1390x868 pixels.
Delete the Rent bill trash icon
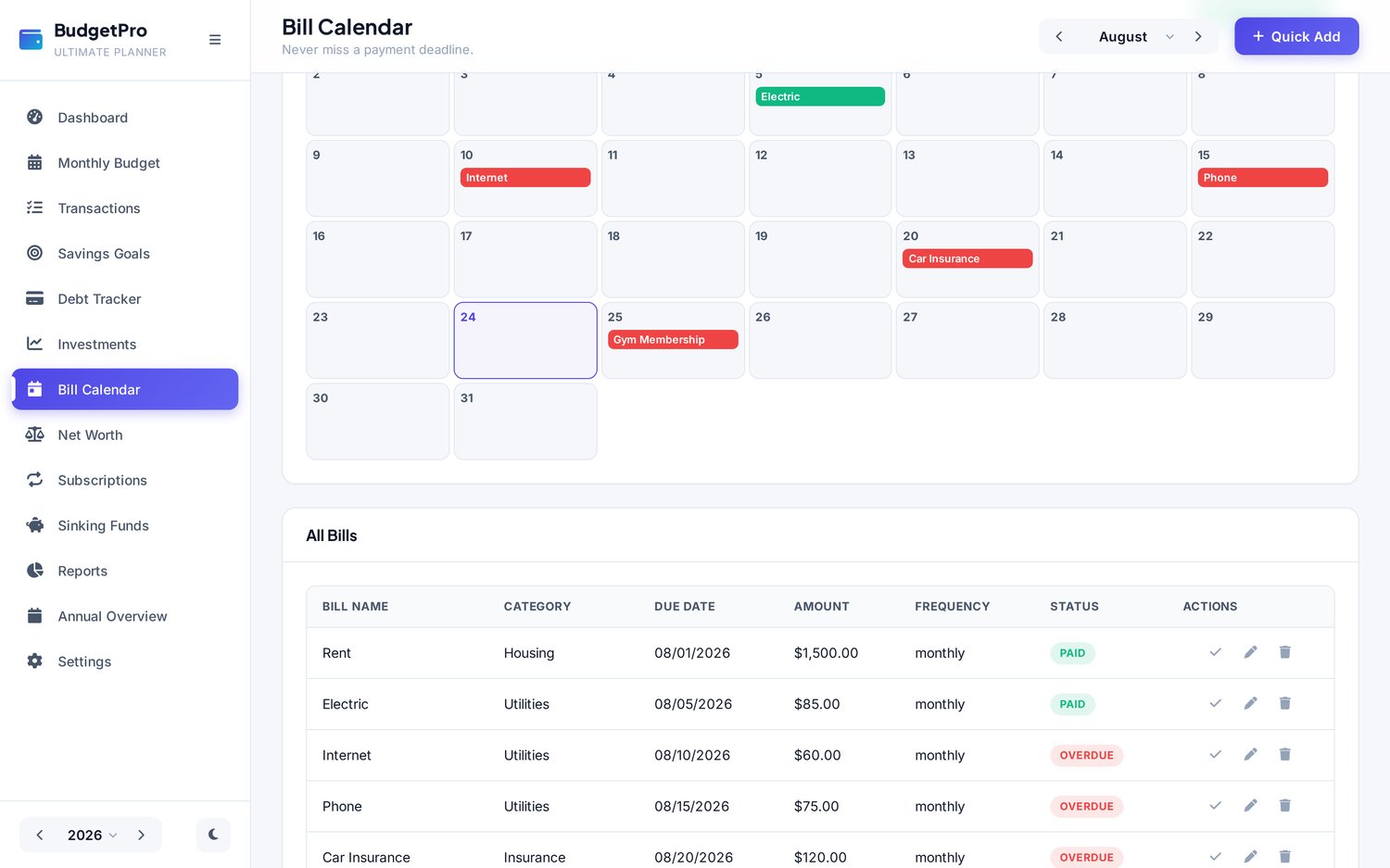1285,652
